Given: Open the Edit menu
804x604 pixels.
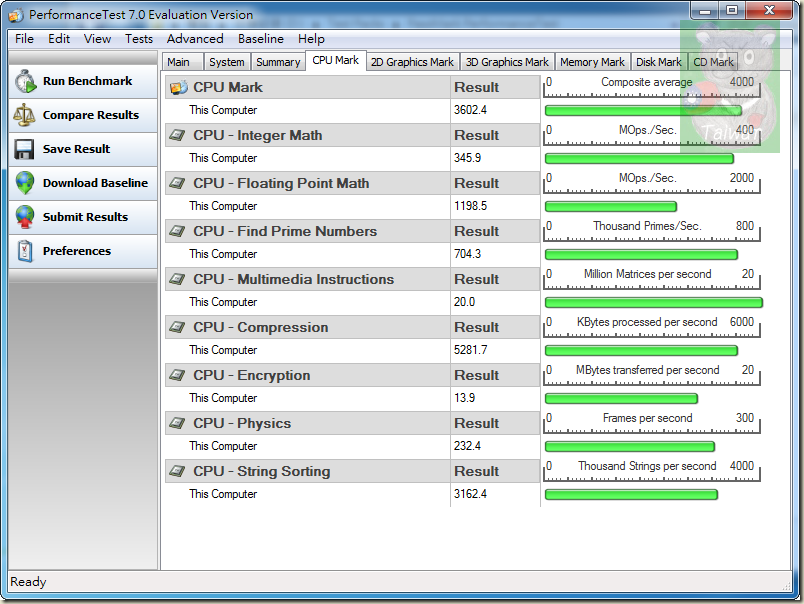Looking at the screenshot, I should point(59,39).
